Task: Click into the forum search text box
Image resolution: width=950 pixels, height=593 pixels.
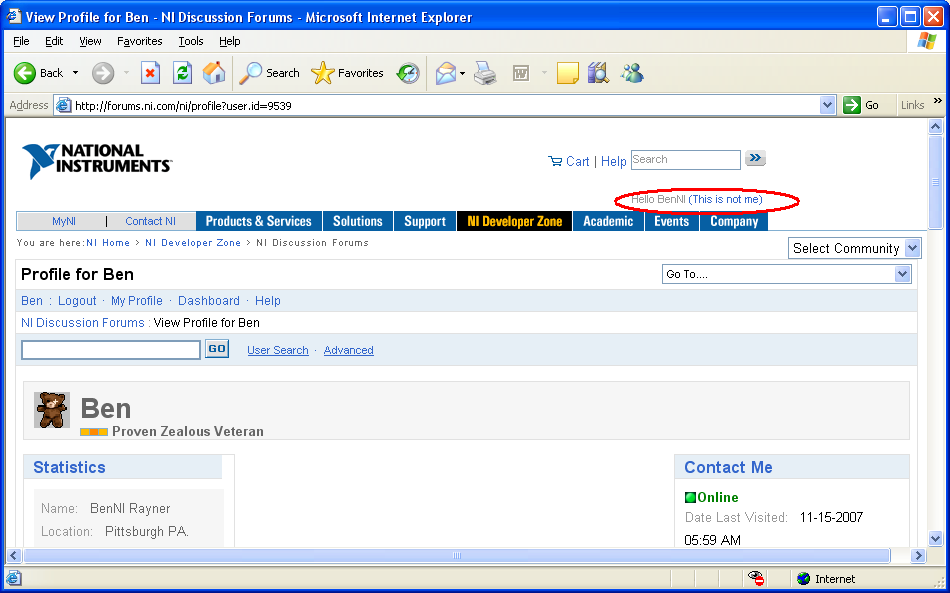Action: 111,350
